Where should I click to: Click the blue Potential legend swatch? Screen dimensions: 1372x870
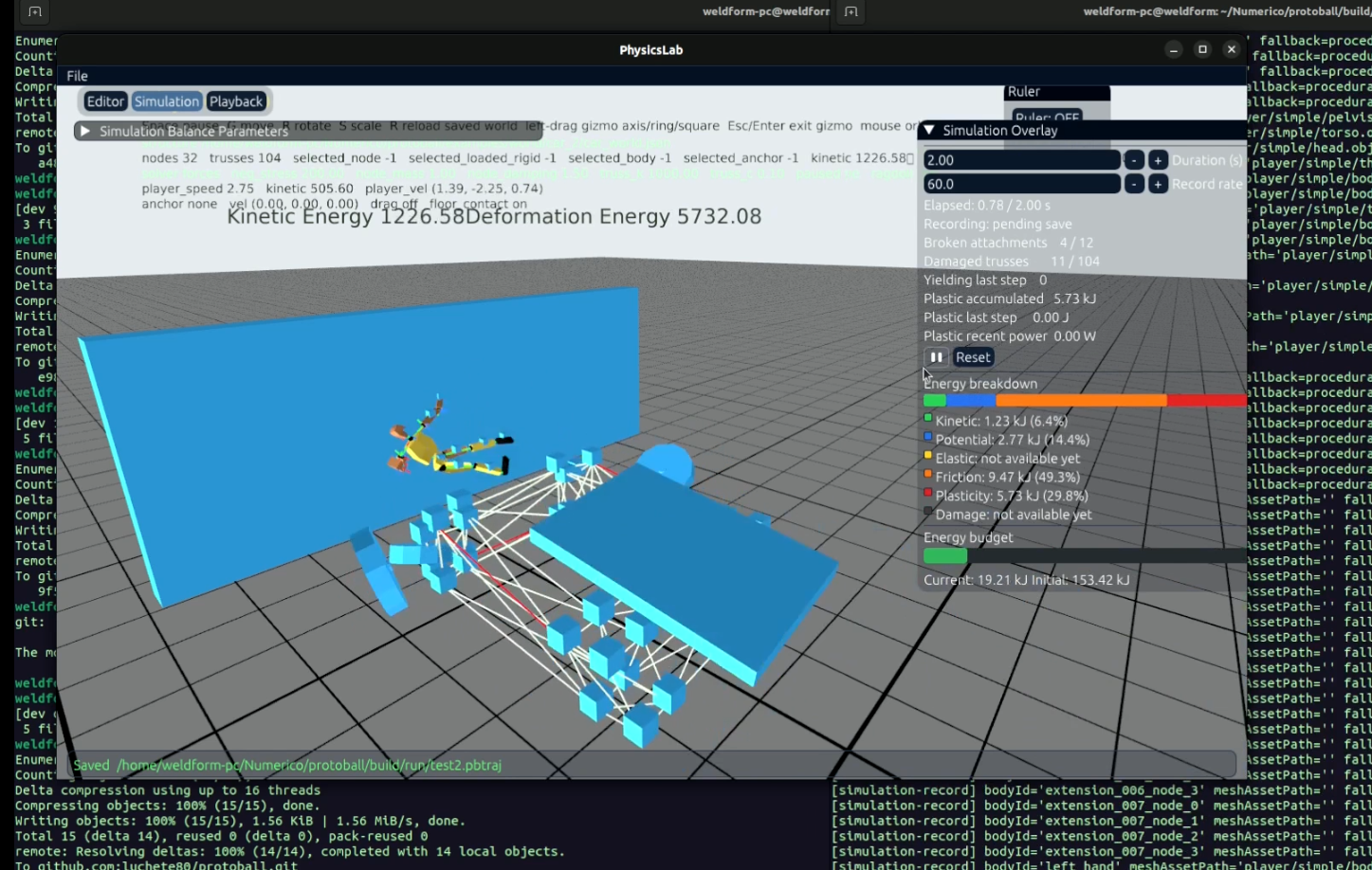[928, 437]
